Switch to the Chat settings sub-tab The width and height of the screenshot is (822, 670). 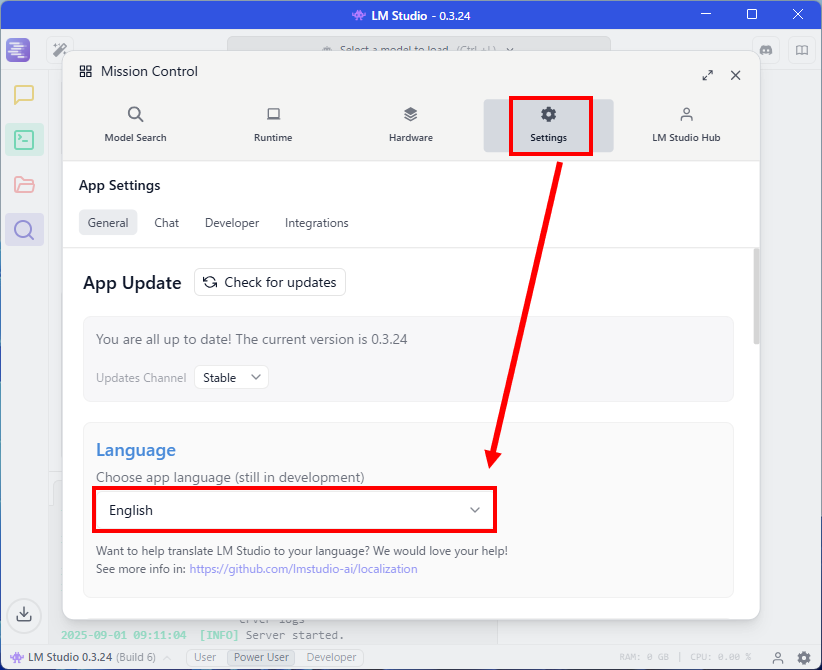(x=167, y=223)
